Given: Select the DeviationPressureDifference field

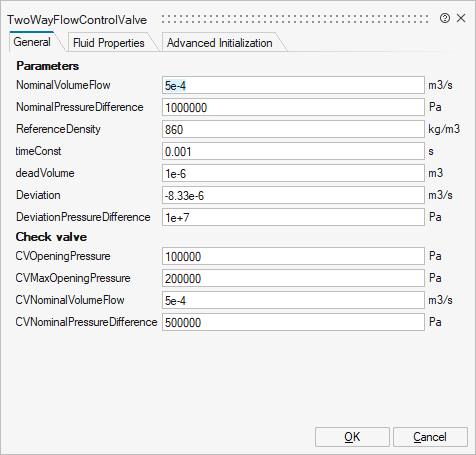Looking at the screenshot, I should pyautogui.click(x=293, y=217).
